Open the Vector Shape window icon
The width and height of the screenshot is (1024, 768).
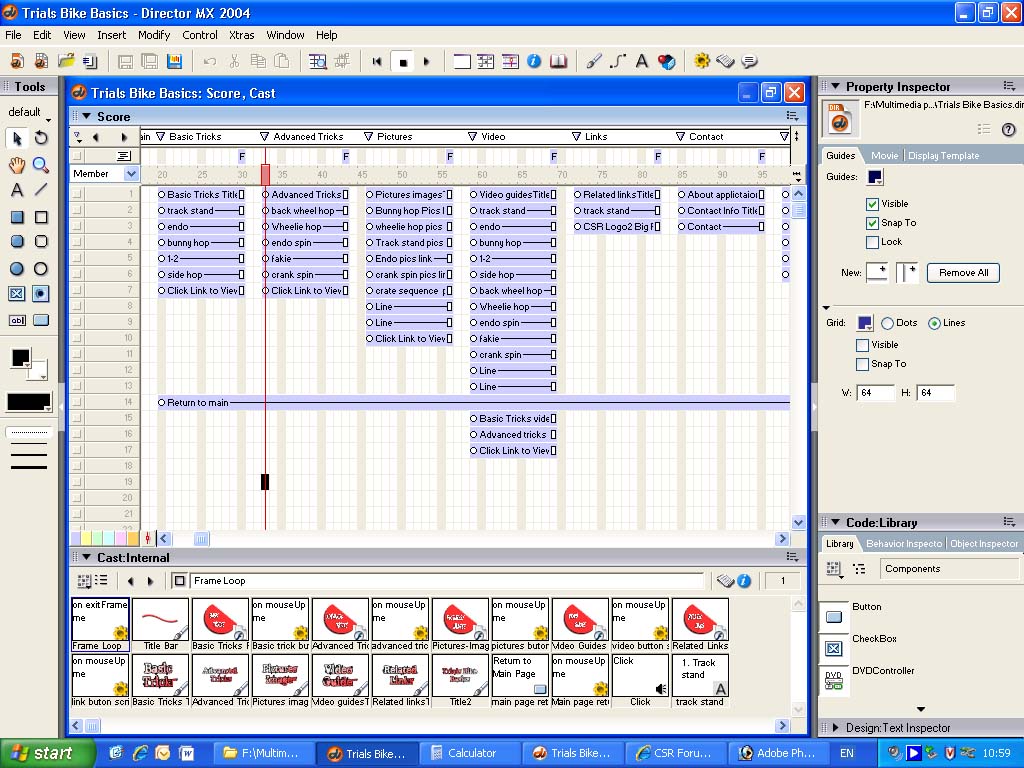click(x=617, y=61)
